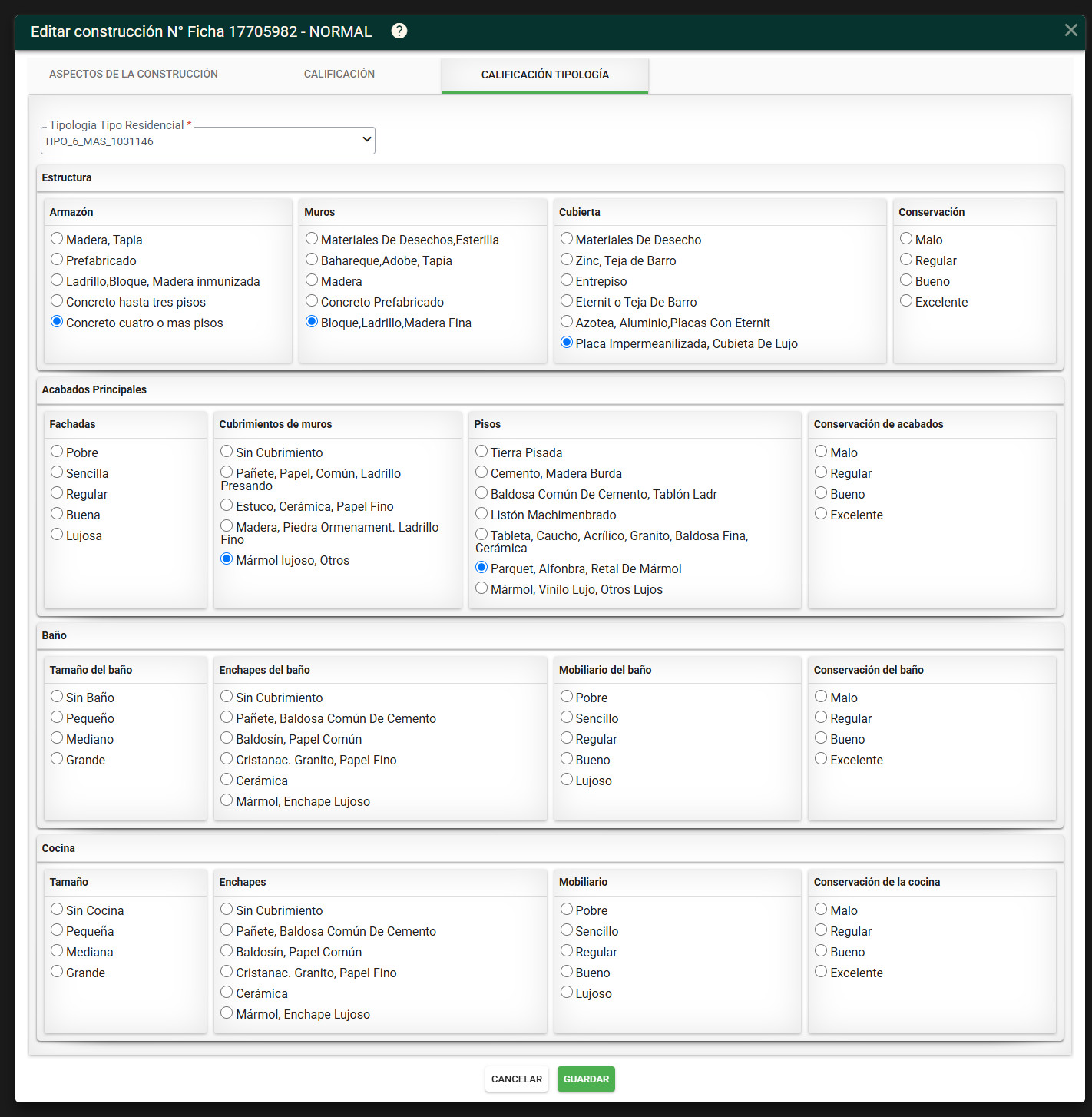Click the help question mark icon
The width and height of the screenshot is (1092, 1117).
[x=399, y=31]
